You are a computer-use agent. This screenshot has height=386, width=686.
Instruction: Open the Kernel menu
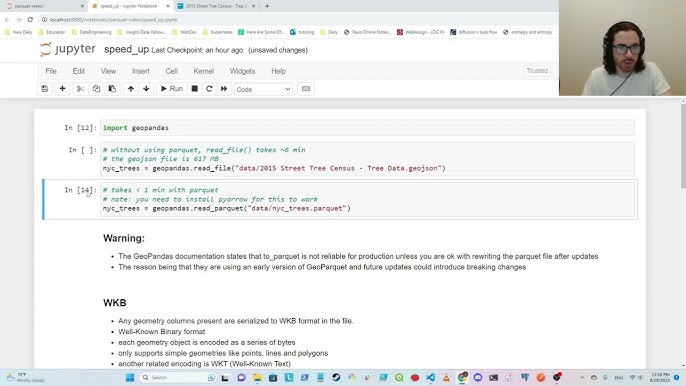[203, 71]
